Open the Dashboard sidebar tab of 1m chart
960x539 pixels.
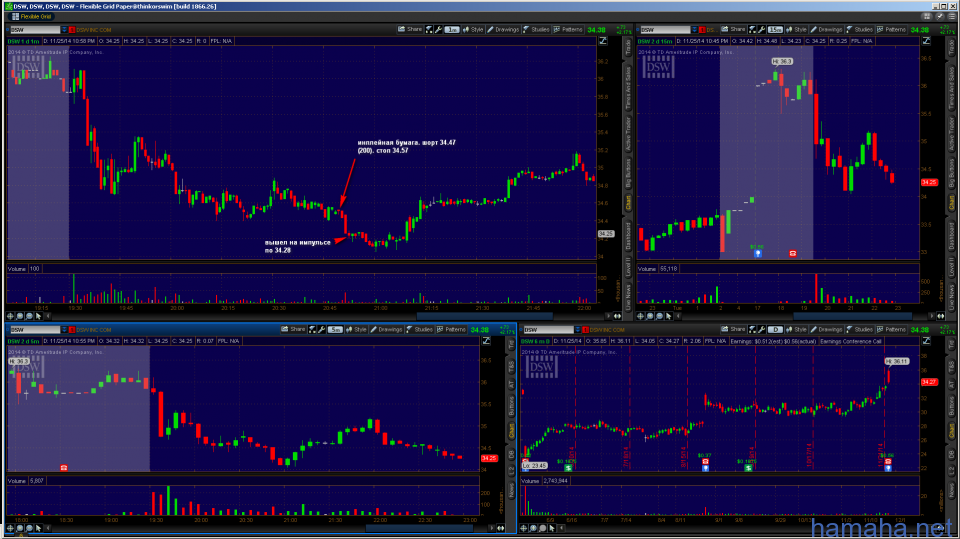pyautogui.click(x=628, y=236)
